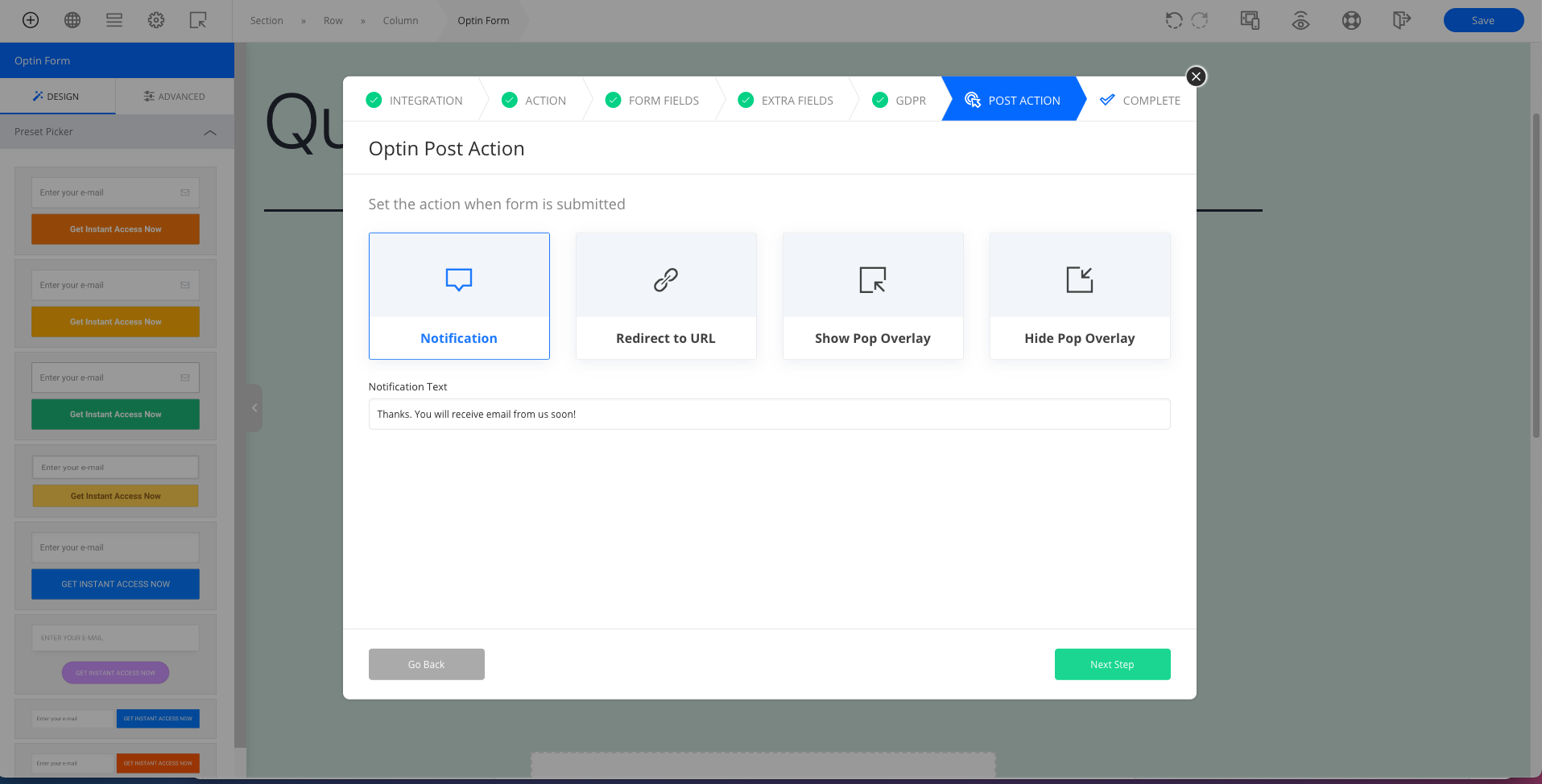This screenshot has width=1542, height=784.
Task: Click the help lifebuoy icon
Action: tap(1351, 20)
